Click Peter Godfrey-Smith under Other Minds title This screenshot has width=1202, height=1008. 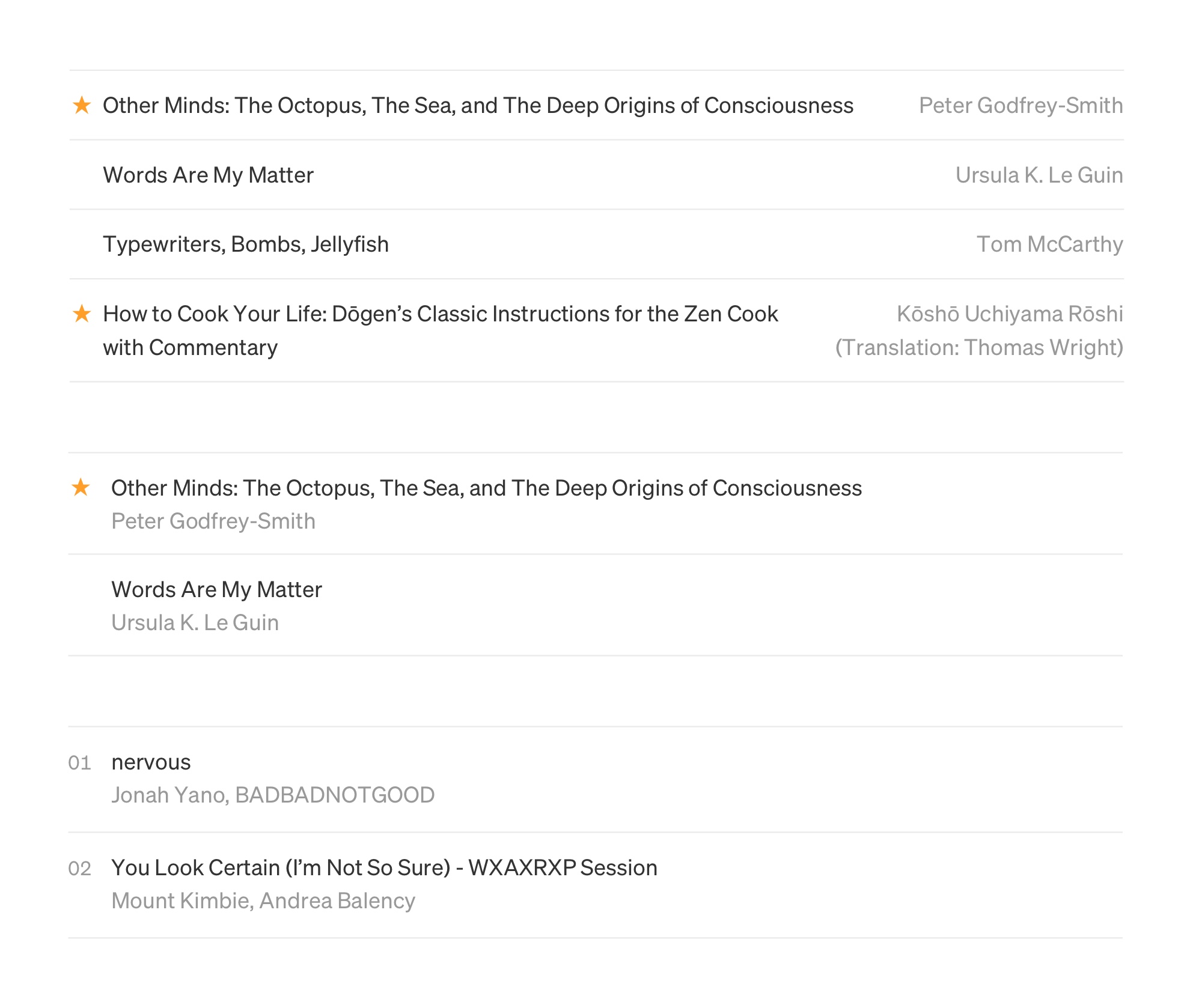(213, 521)
